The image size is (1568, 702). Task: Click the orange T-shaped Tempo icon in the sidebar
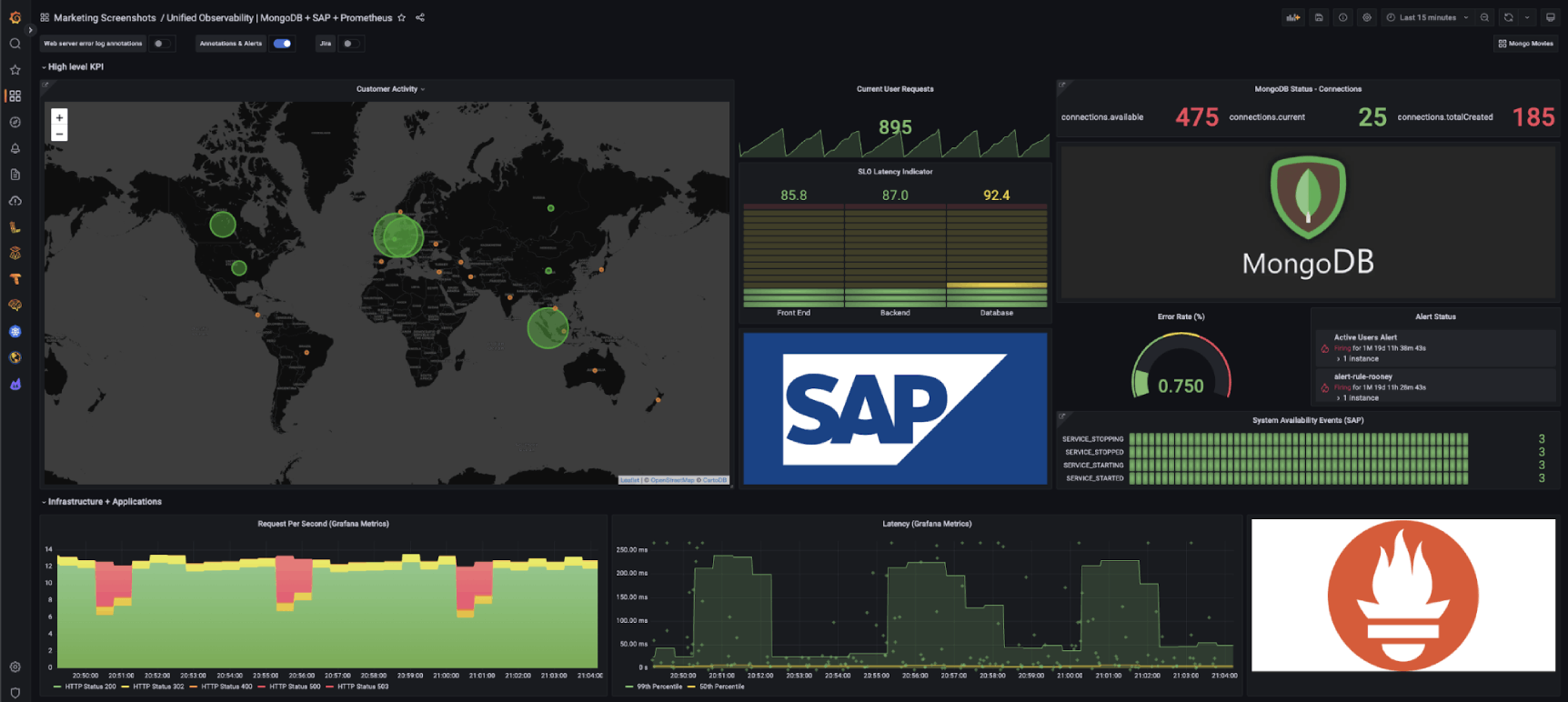click(15, 279)
